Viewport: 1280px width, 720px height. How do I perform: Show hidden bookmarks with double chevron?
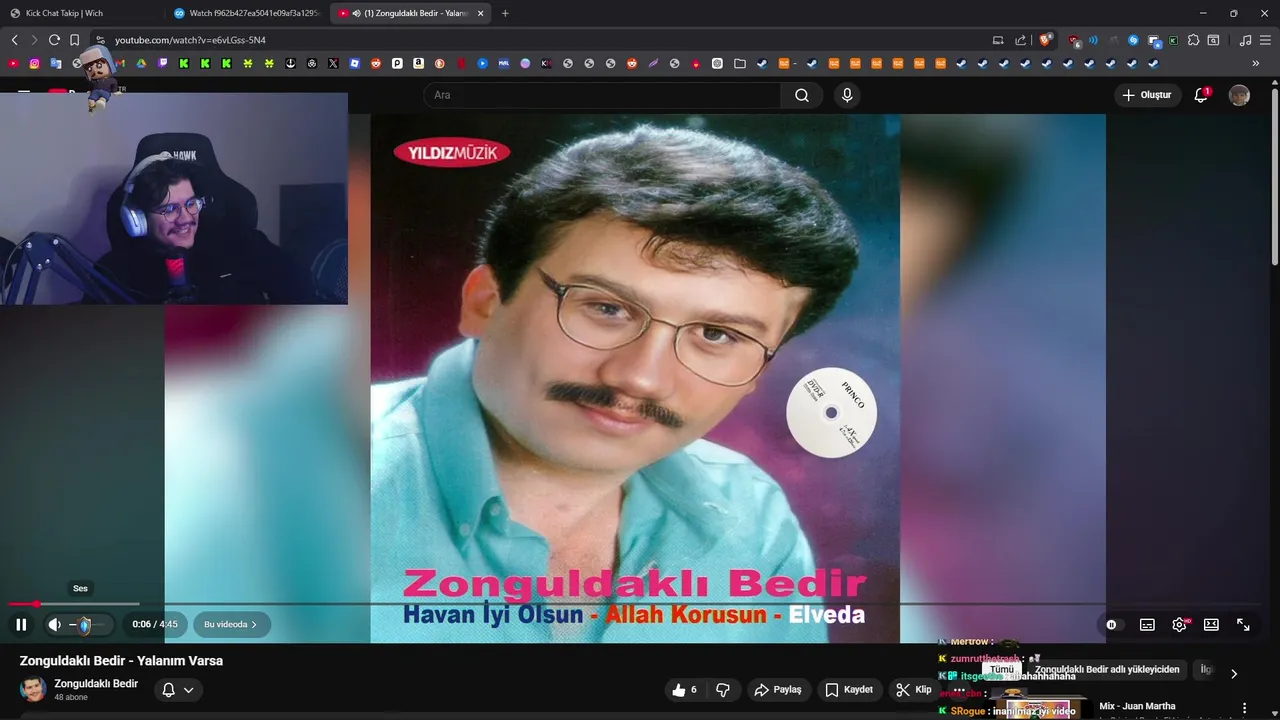coord(1256,63)
